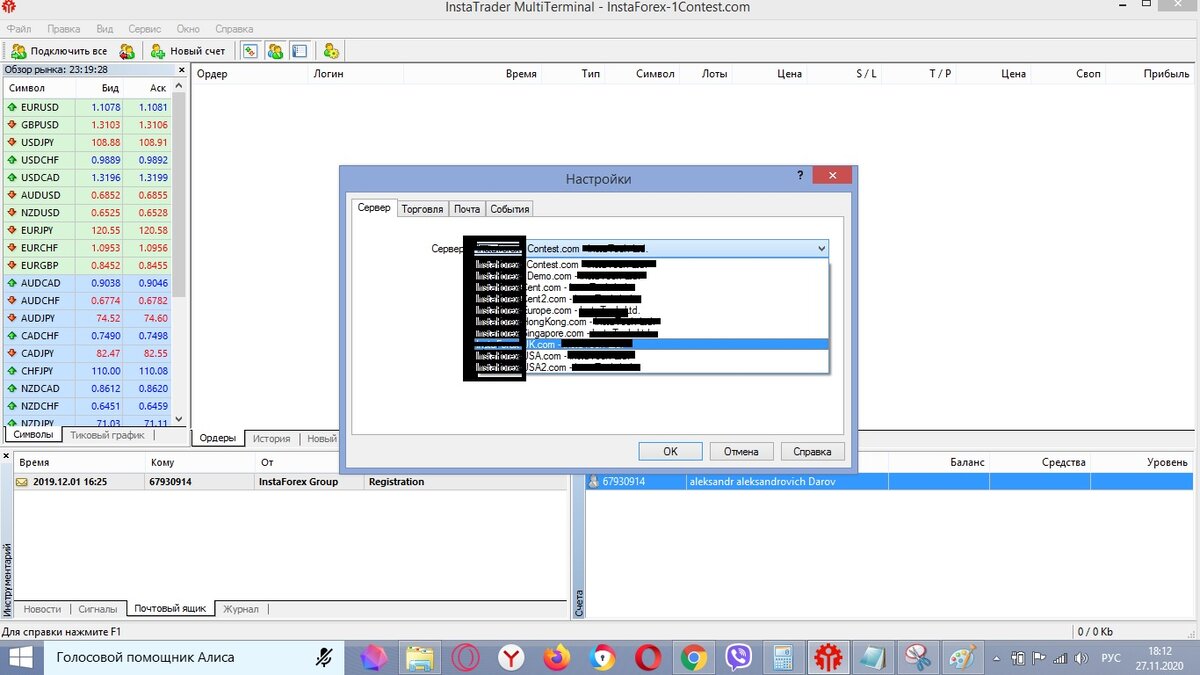Select HongKong.com in the server list
This screenshot has width=1200, height=675.
[647, 322]
